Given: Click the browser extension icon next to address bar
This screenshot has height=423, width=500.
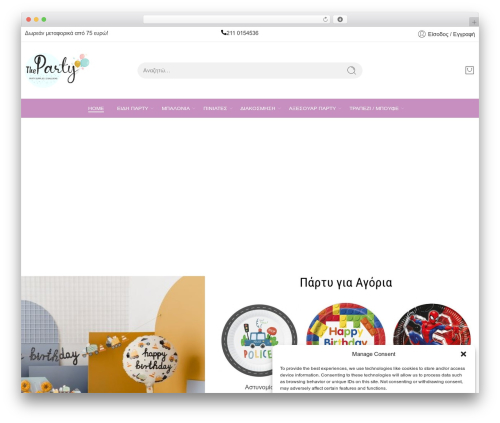Looking at the screenshot, I should tap(340, 19).
